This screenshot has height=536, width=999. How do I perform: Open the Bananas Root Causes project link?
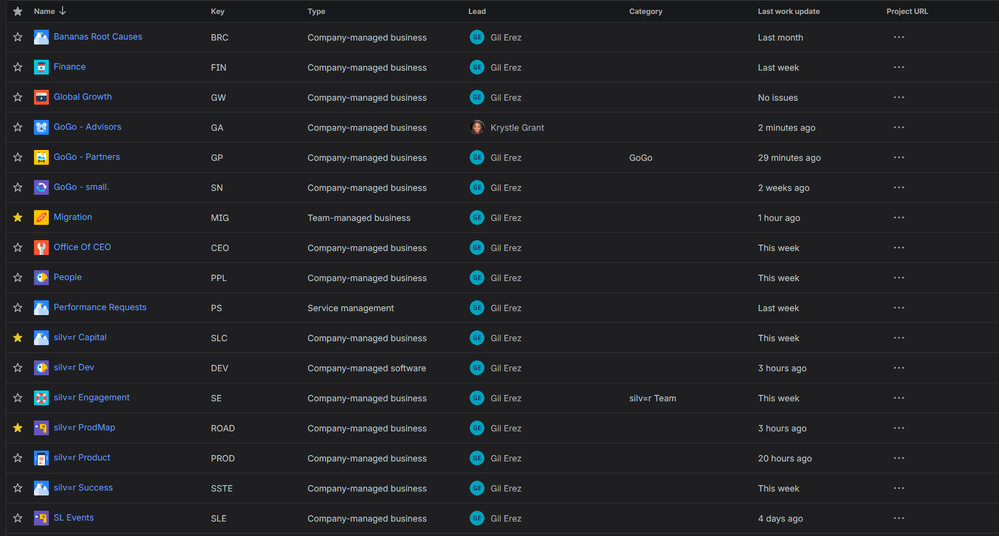pyautogui.click(x=97, y=36)
